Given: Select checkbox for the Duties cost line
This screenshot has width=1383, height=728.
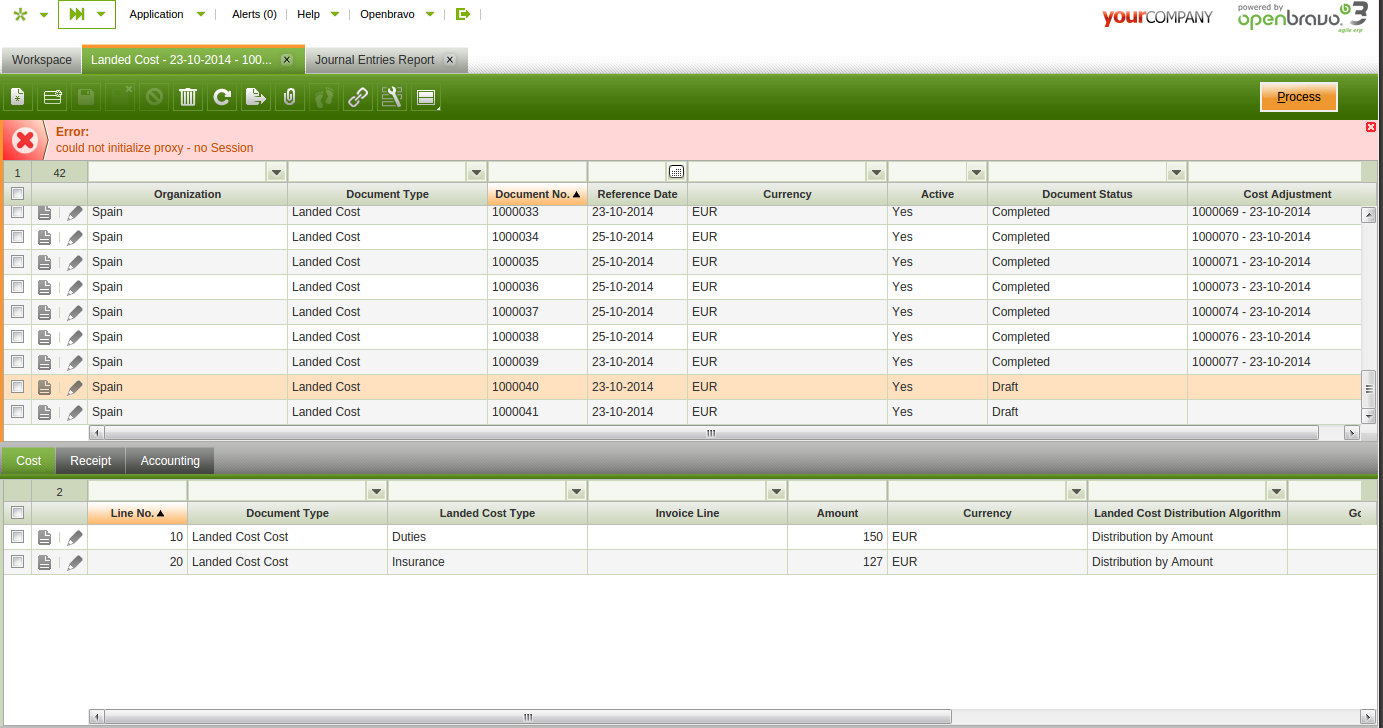Looking at the screenshot, I should pos(17,537).
